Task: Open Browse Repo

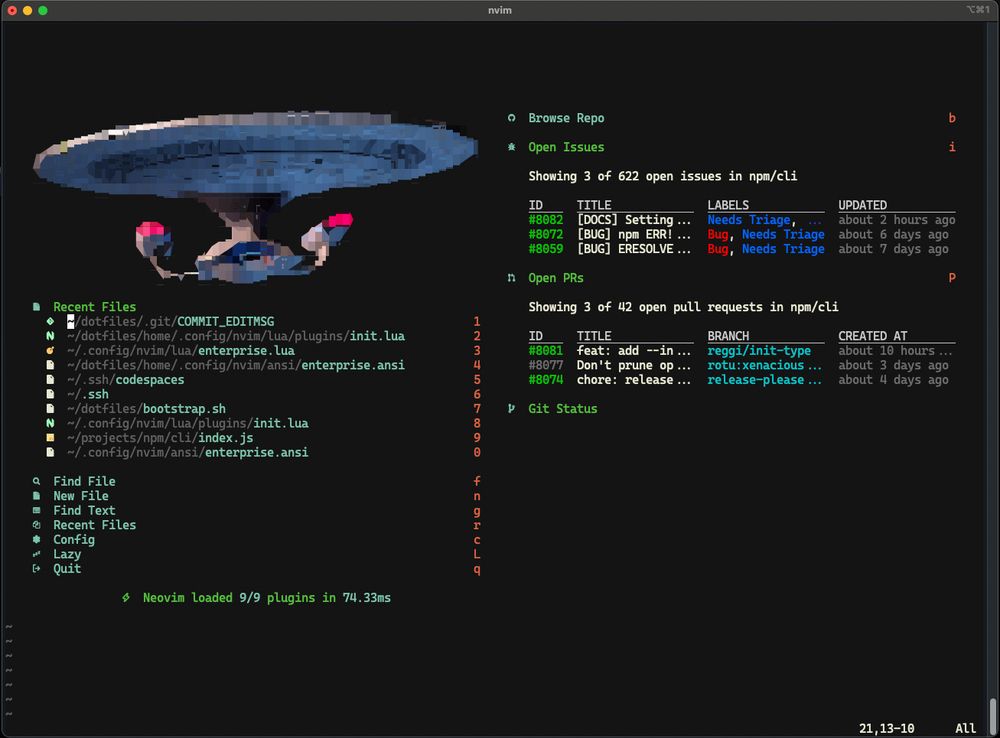Action: [566, 118]
